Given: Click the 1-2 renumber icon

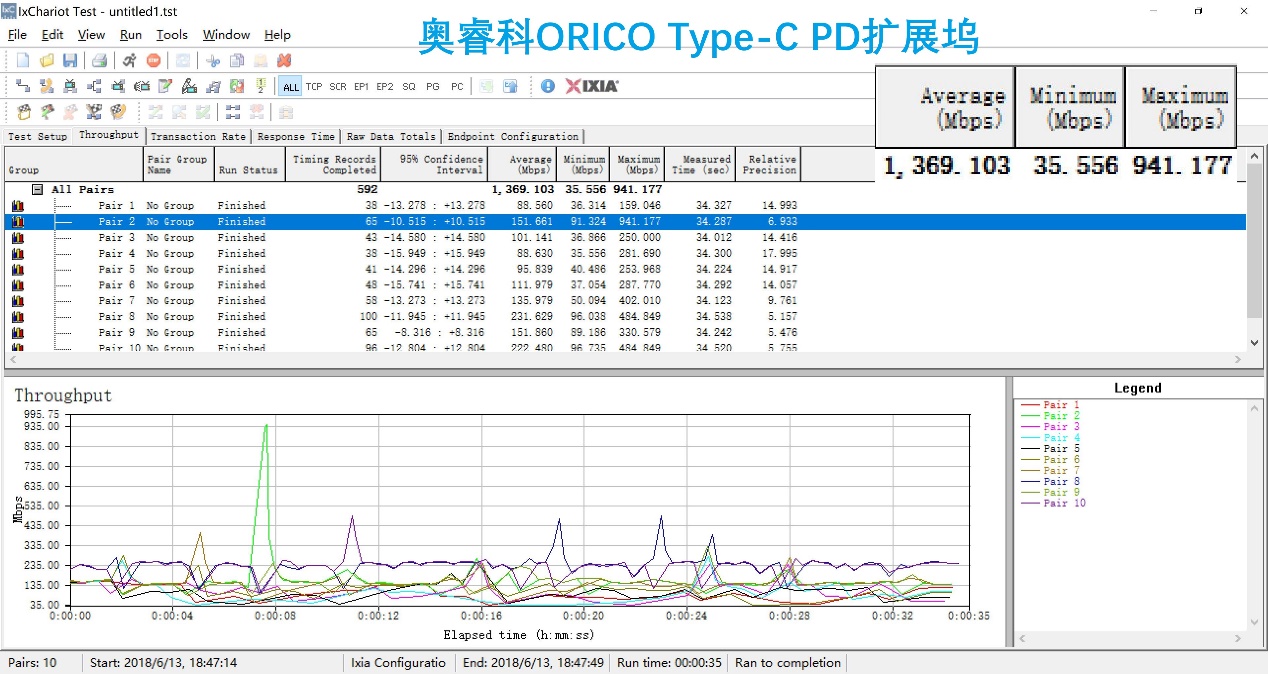Looking at the screenshot, I should 261,86.
